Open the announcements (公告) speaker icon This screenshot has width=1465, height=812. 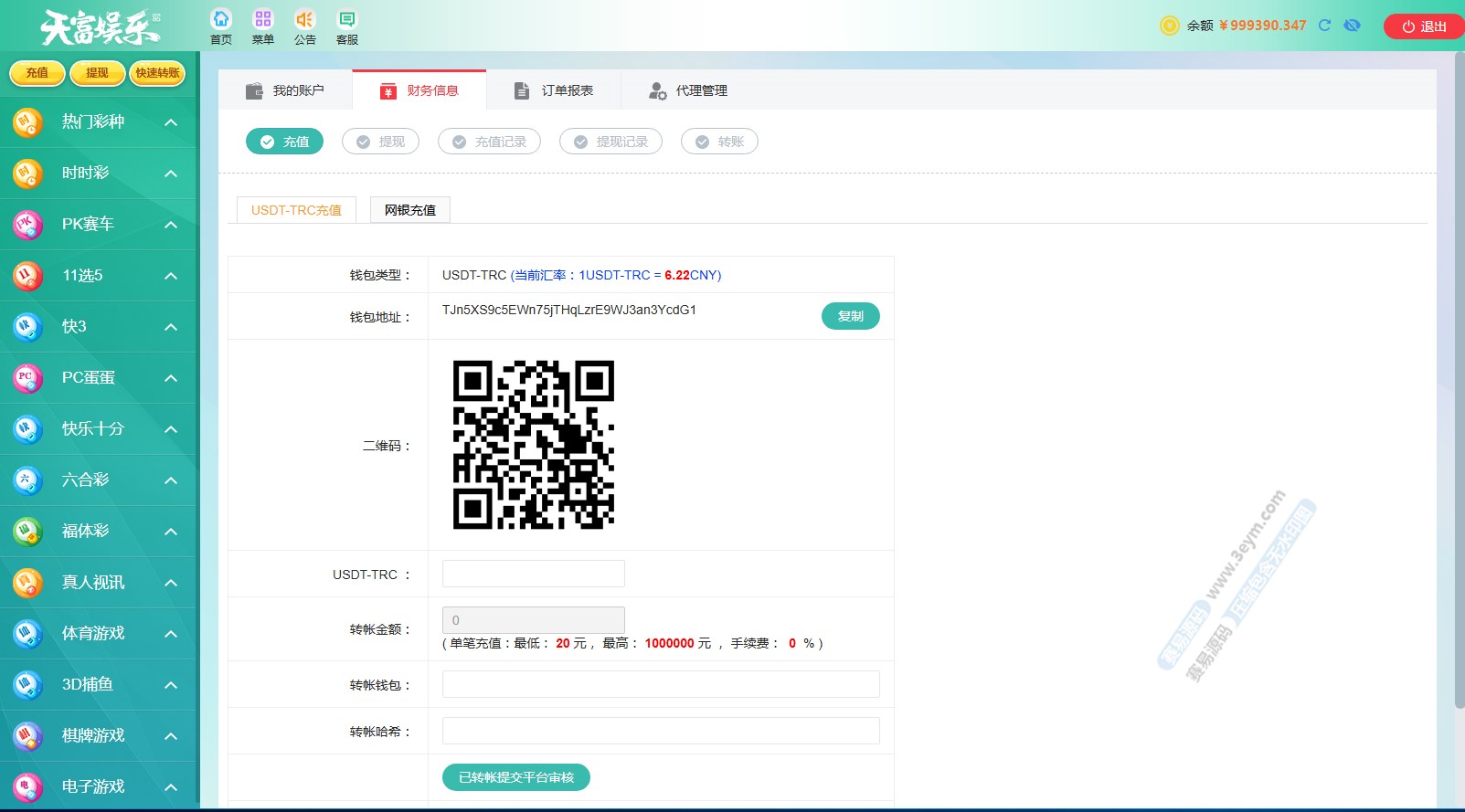pyautogui.click(x=304, y=19)
